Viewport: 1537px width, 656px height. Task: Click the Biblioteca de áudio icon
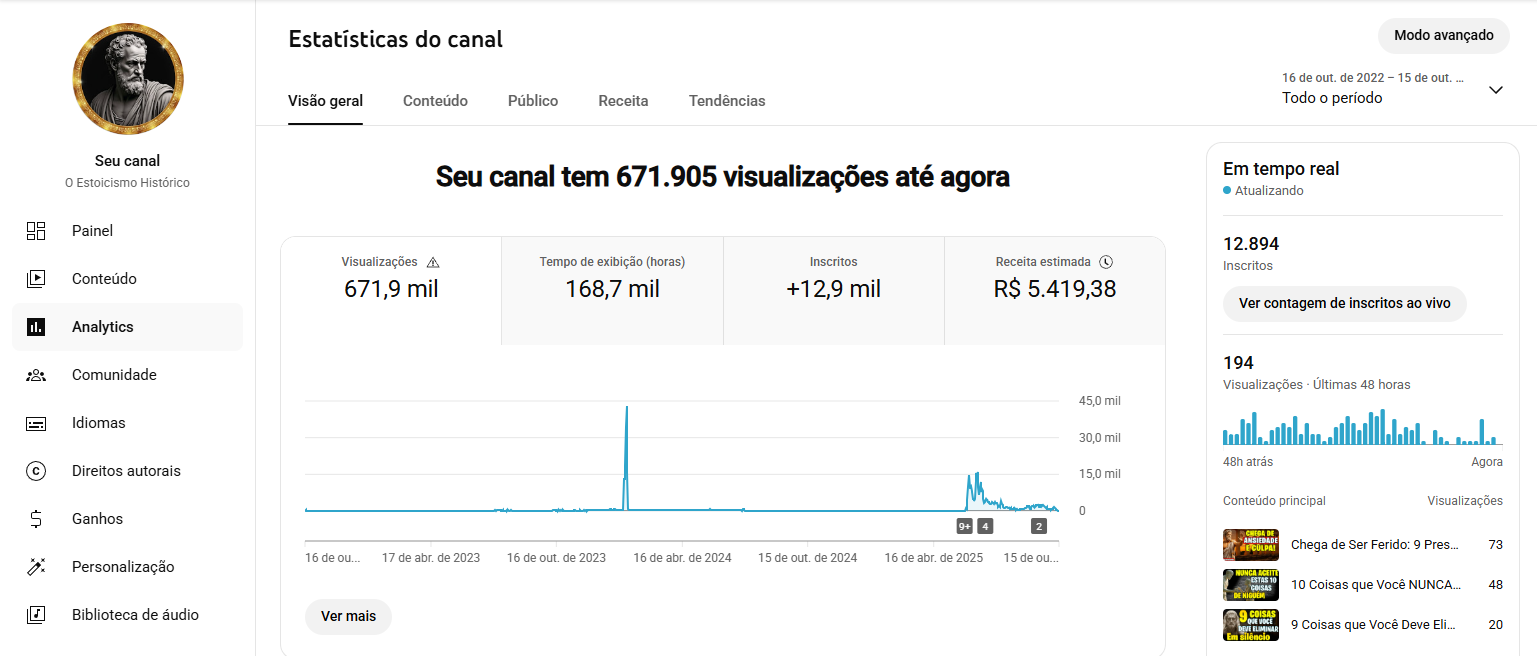click(36, 615)
